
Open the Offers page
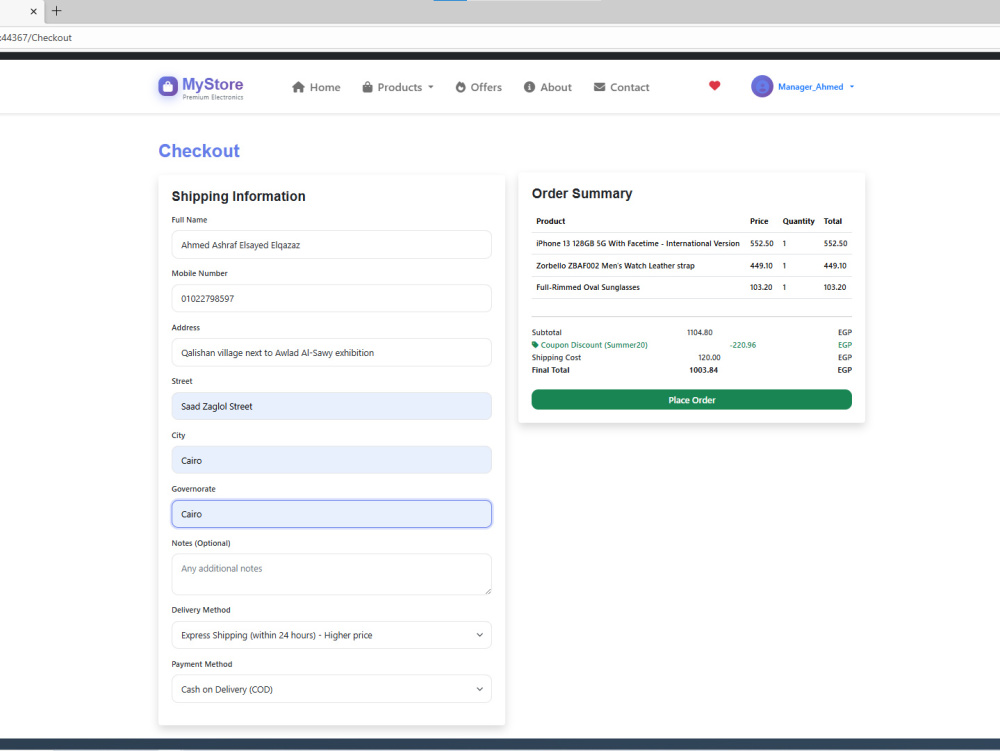(479, 87)
